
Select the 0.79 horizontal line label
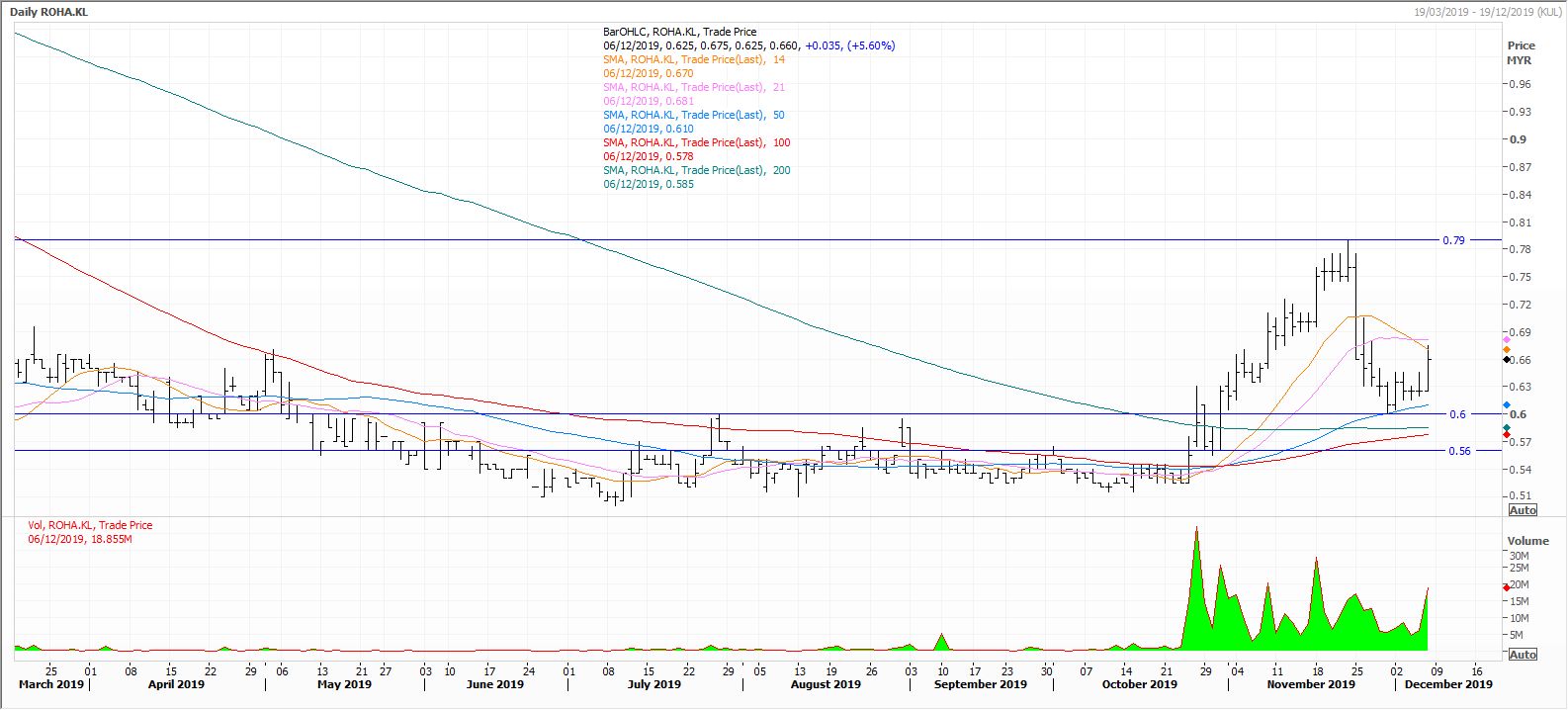coord(1453,240)
